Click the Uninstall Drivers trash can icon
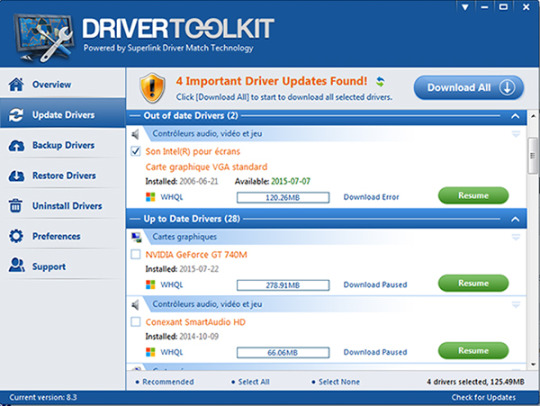This screenshot has height=406, width=540. (x=15, y=206)
